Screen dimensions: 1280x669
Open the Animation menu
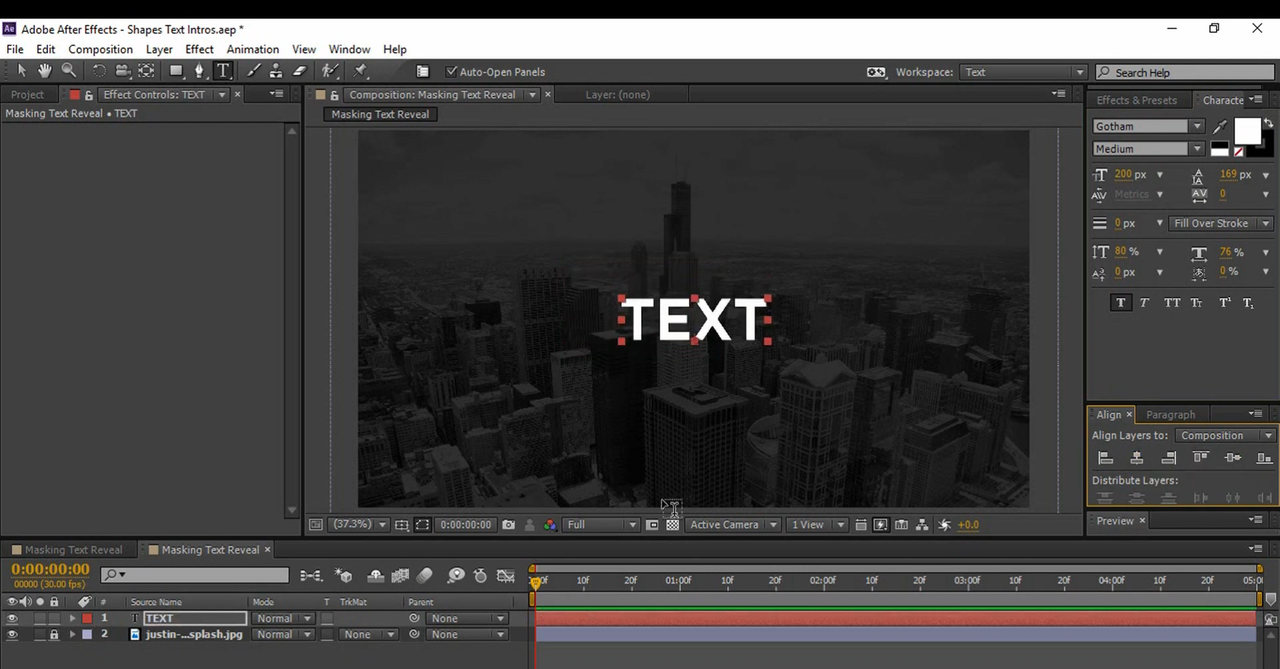252,49
